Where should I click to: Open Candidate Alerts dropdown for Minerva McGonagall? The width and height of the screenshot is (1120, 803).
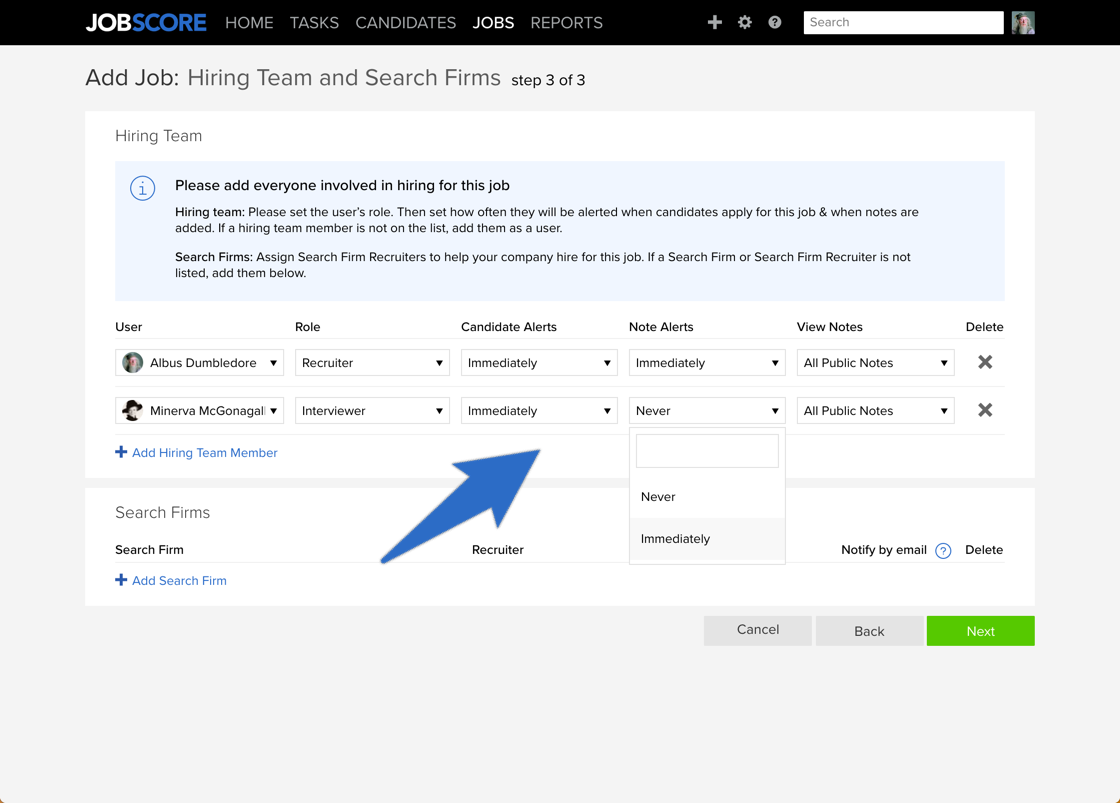(539, 411)
